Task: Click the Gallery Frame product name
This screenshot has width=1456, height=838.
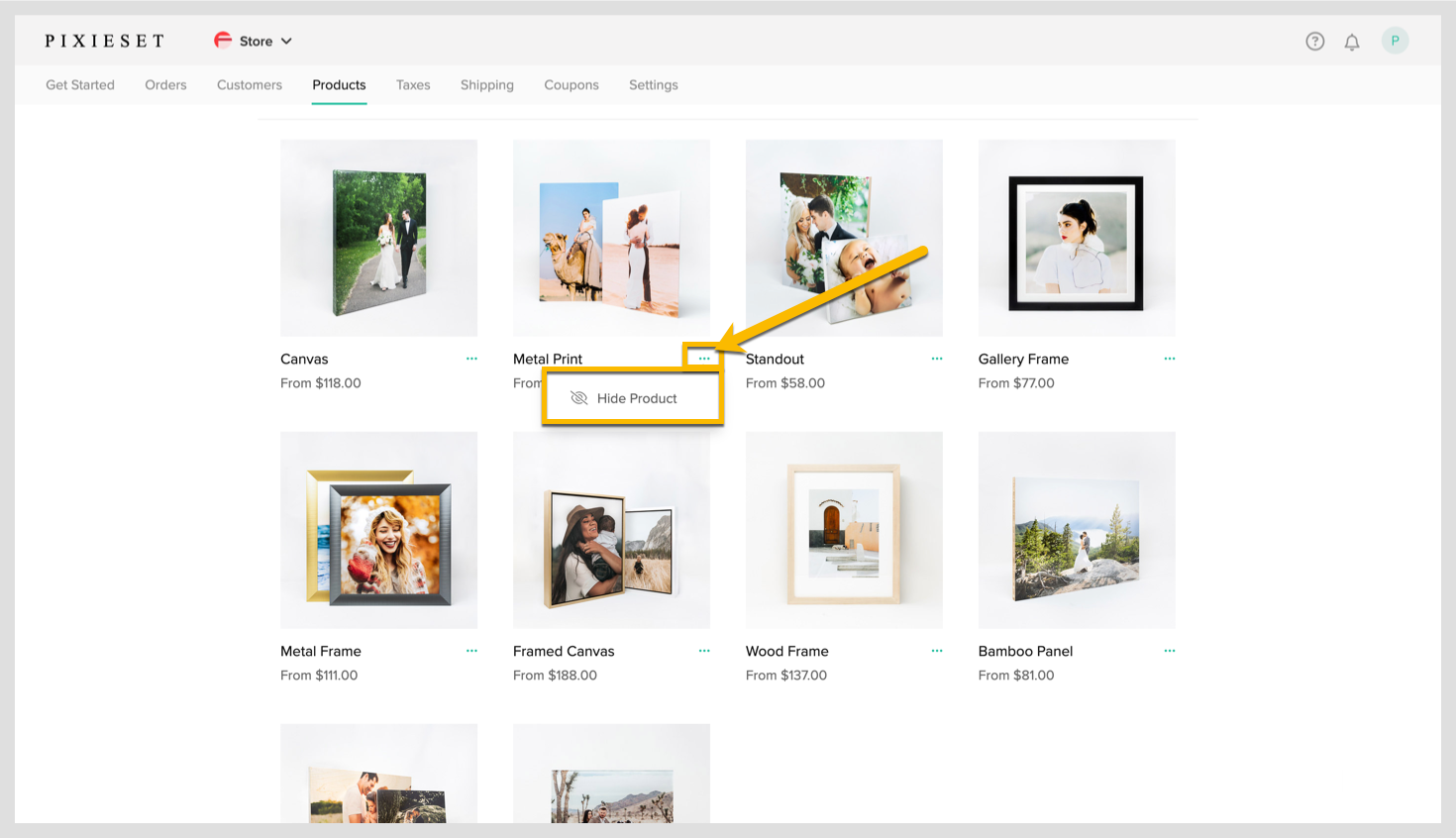Action: pos(1023,359)
